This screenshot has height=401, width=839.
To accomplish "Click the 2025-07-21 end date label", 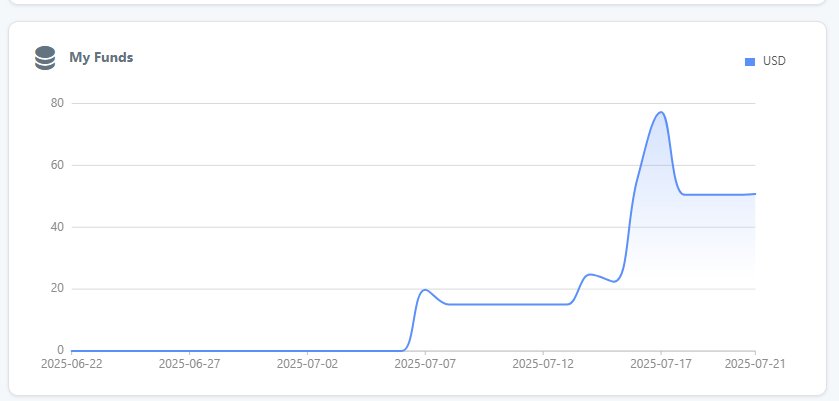I will [755, 364].
